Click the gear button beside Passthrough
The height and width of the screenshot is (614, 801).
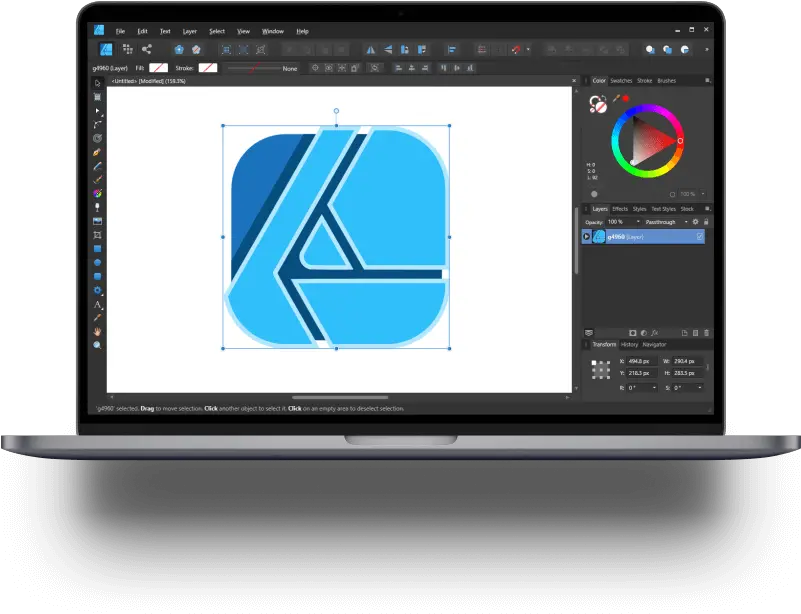point(695,221)
